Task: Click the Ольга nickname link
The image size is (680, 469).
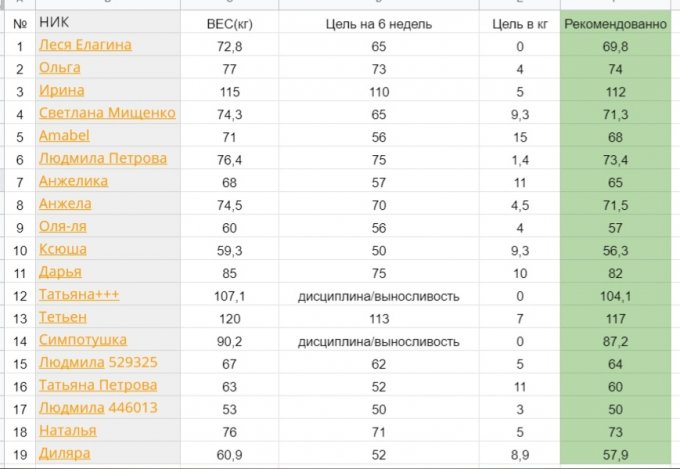Action: [59, 68]
